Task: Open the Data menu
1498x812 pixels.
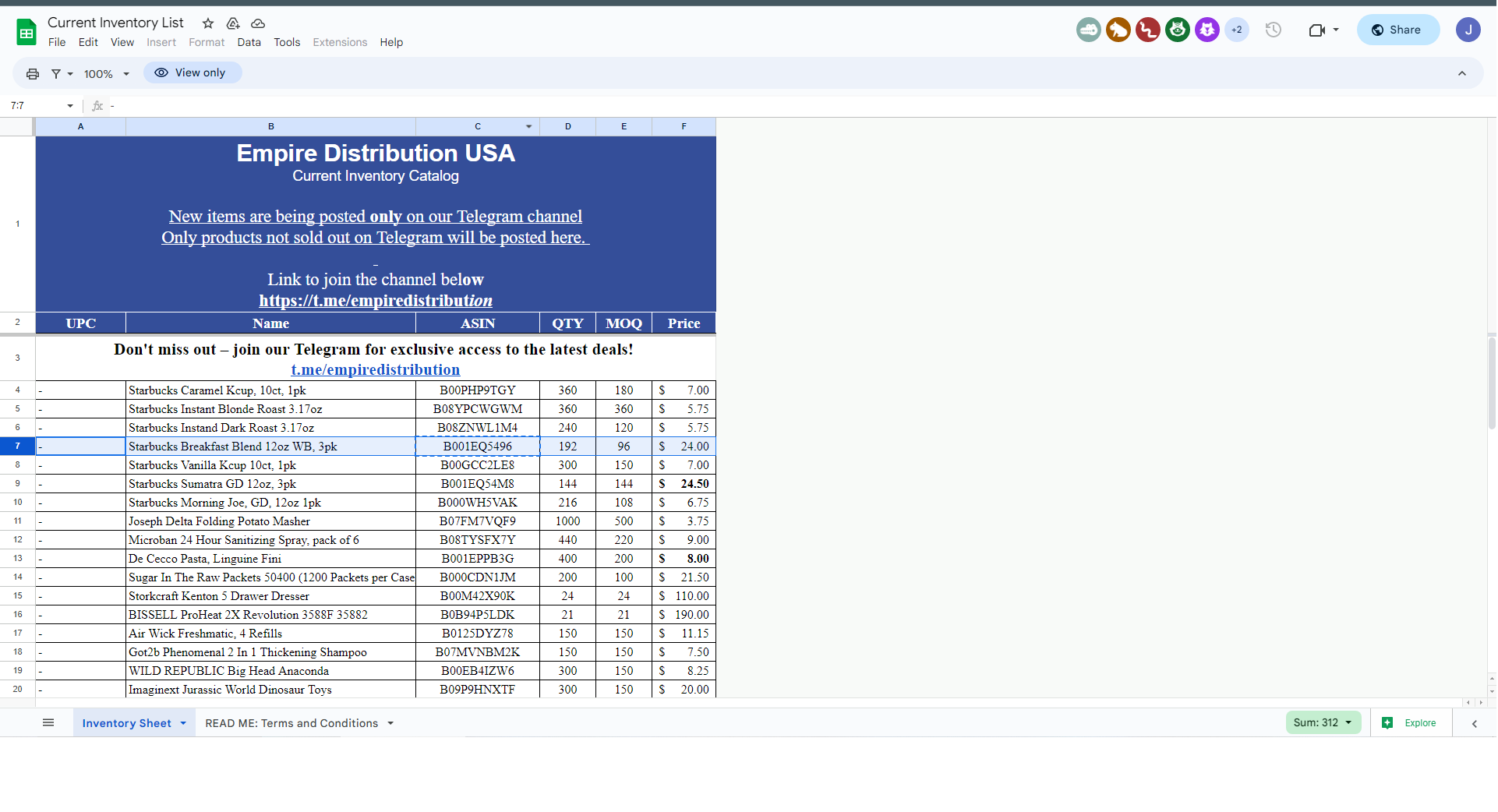Action: (249, 42)
